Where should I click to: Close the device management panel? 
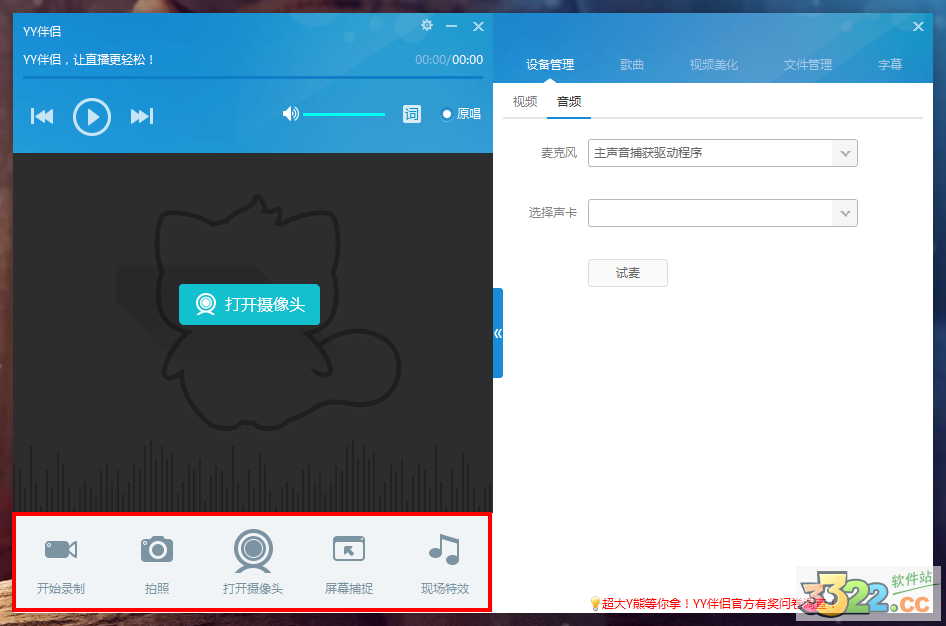click(x=918, y=26)
